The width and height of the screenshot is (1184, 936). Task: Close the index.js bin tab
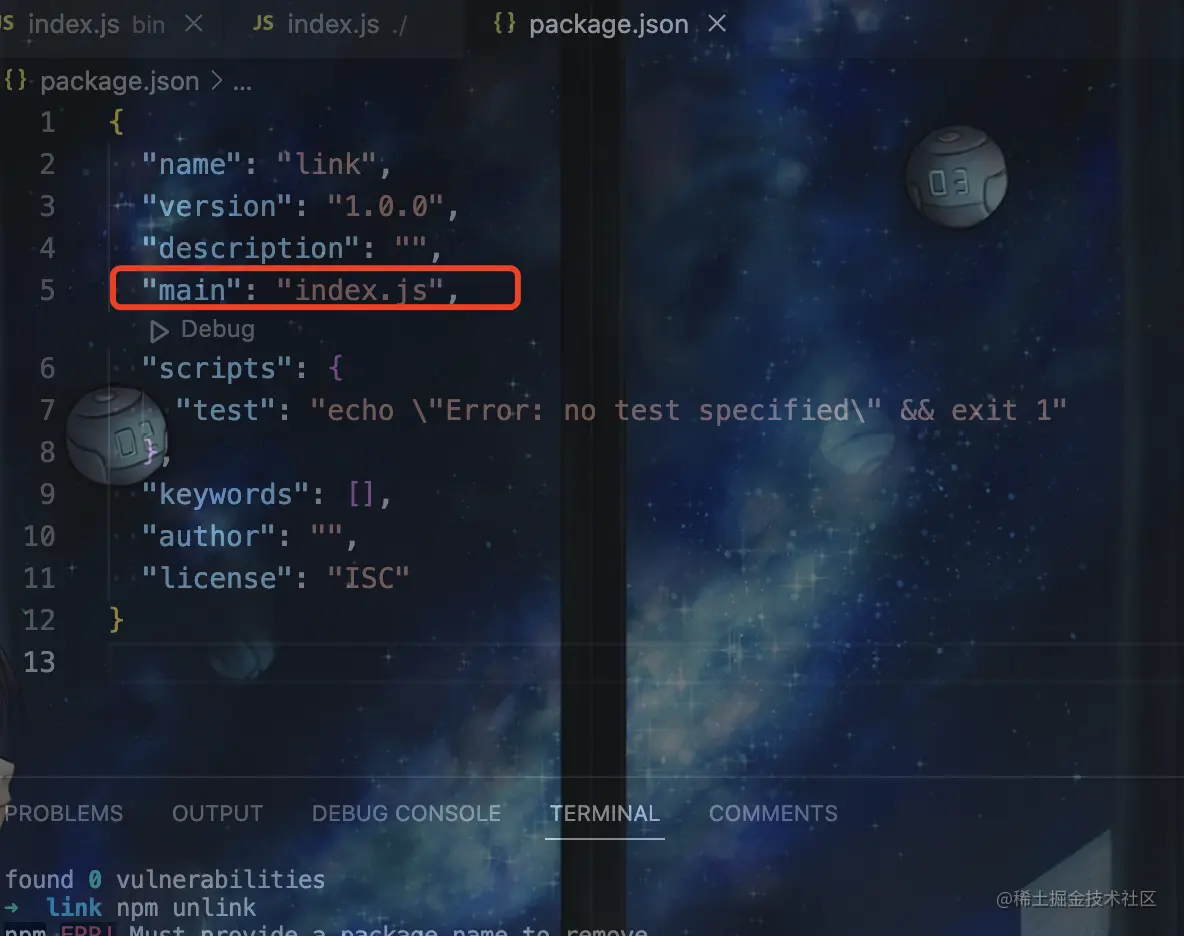194,23
